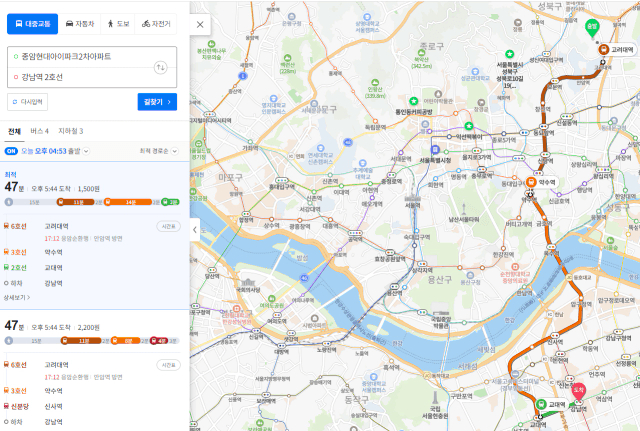Click the 11분 brown segment in 1,500원 route bar
The height and width of the screenshot is (431, 640).
pyautogui.click(x=76, y=202)
